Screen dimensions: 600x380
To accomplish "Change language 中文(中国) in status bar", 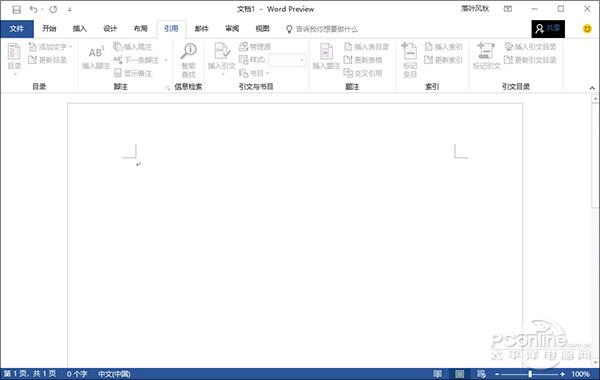I will tap(114, 374).
